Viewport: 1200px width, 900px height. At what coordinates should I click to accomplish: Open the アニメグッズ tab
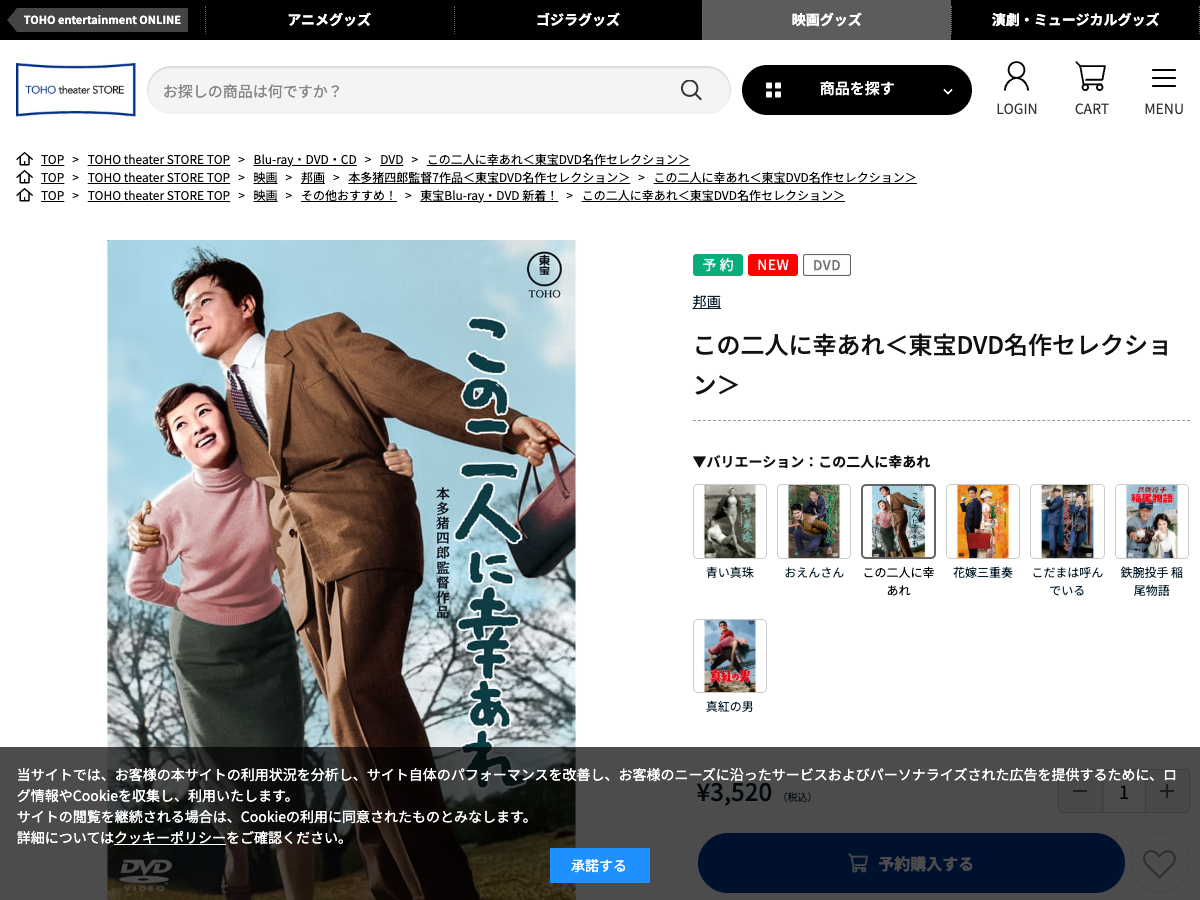pos(329,20)
